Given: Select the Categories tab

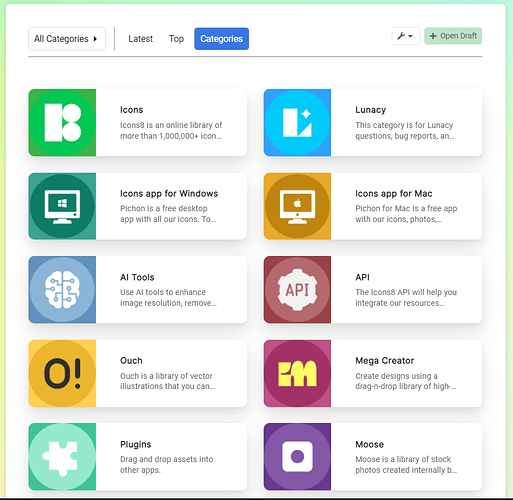Looking at the screenshot, I should (222, 39).
